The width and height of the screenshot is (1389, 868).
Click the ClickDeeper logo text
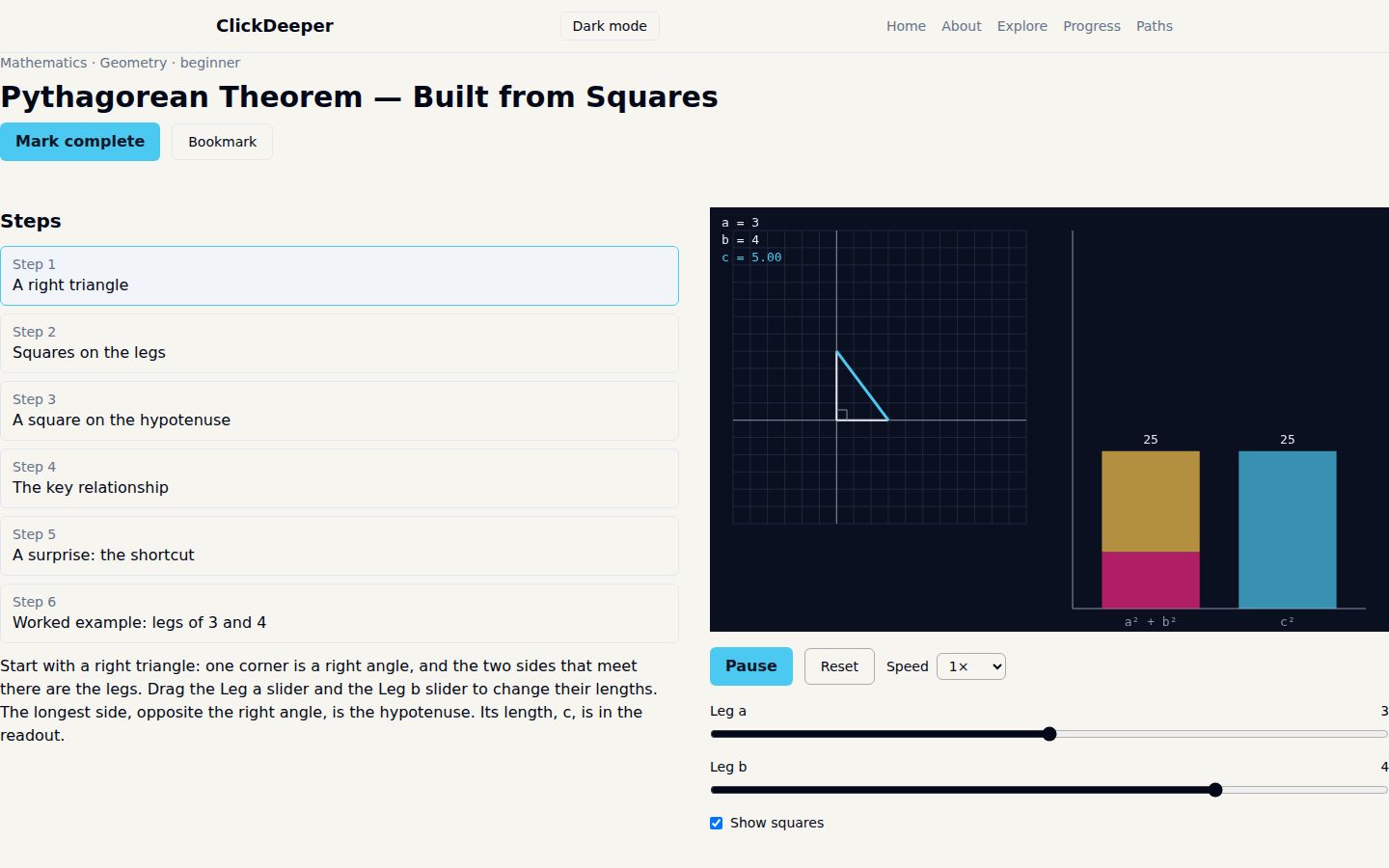(x=275, y=26)
